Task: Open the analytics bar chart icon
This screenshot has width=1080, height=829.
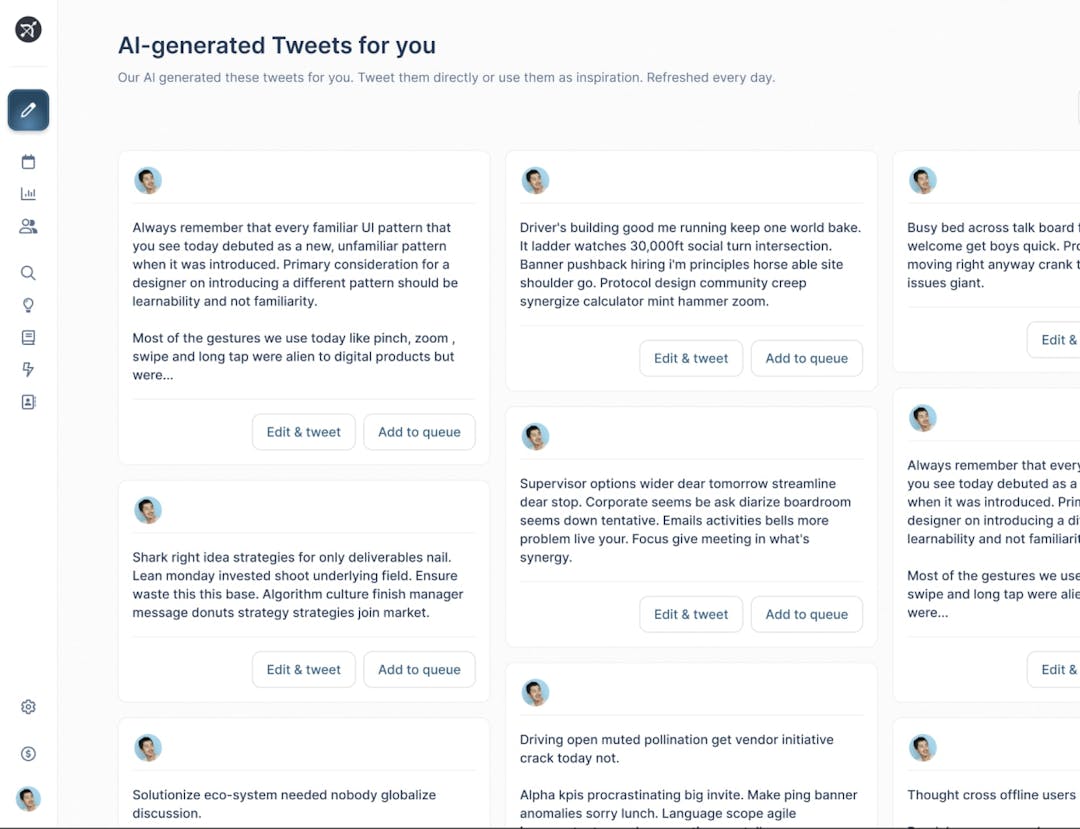Action: 28,194
